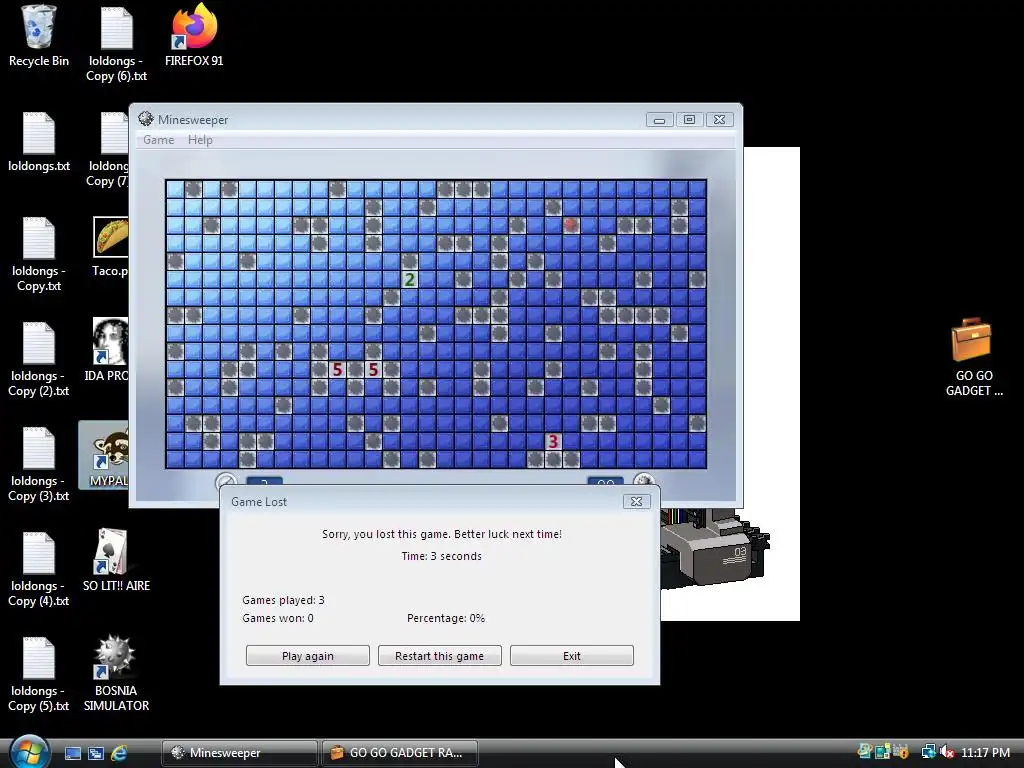Viewport: 1024px width, 768px height.
Task: Click the Minesweeper title bar mine icon
Action: click(x=146, y=119)
